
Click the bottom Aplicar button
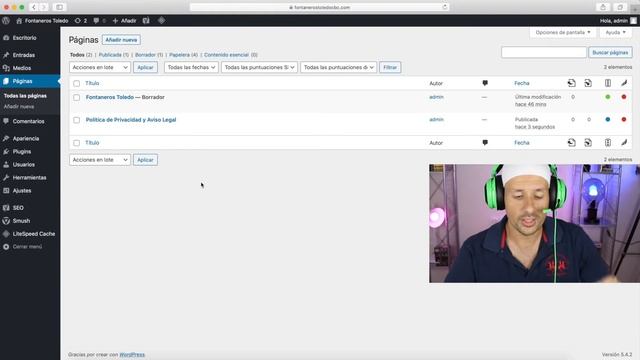tap(145, 160)
